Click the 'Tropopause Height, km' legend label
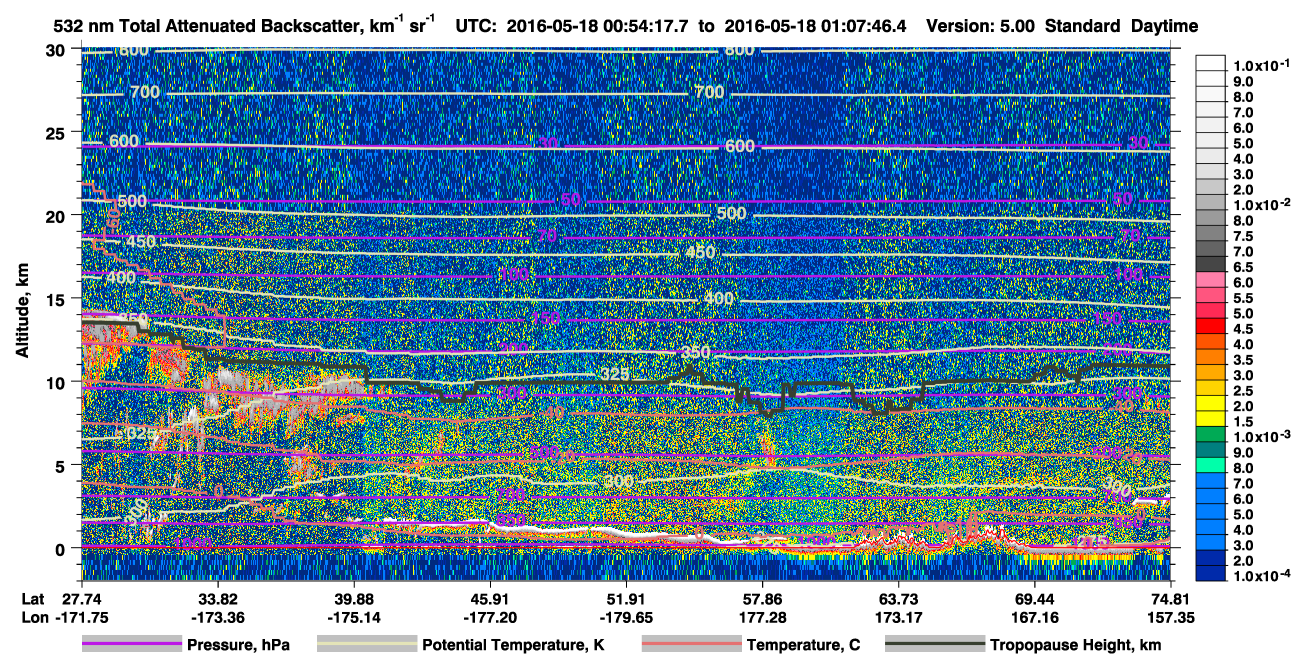 [1075, 646]
